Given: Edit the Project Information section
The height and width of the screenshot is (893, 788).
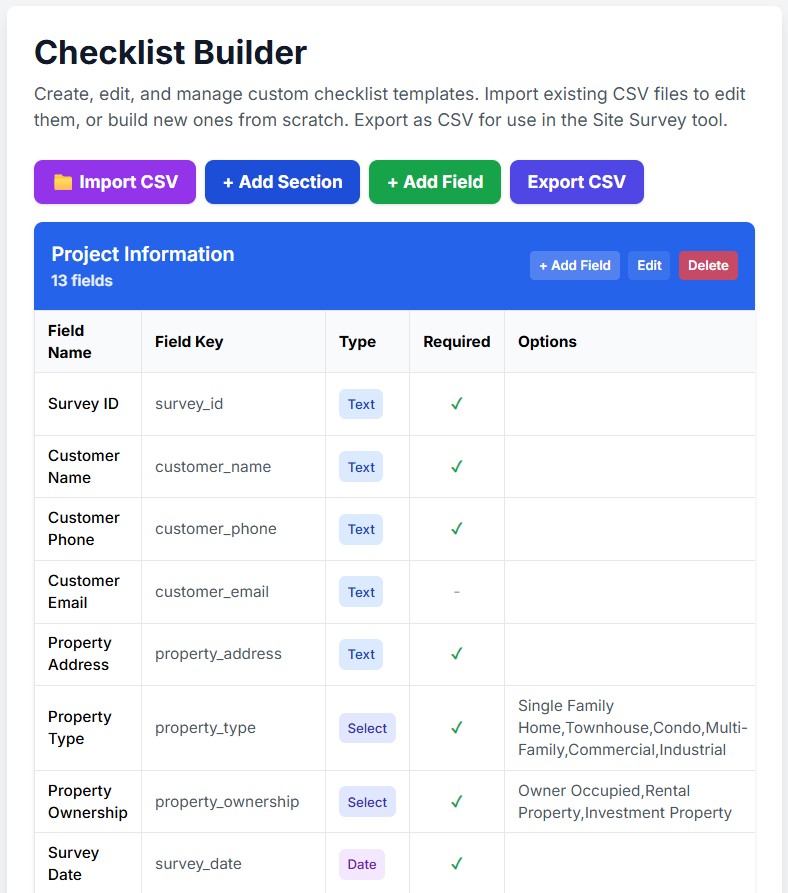Looking at the screenshot, I should (648, 265).
